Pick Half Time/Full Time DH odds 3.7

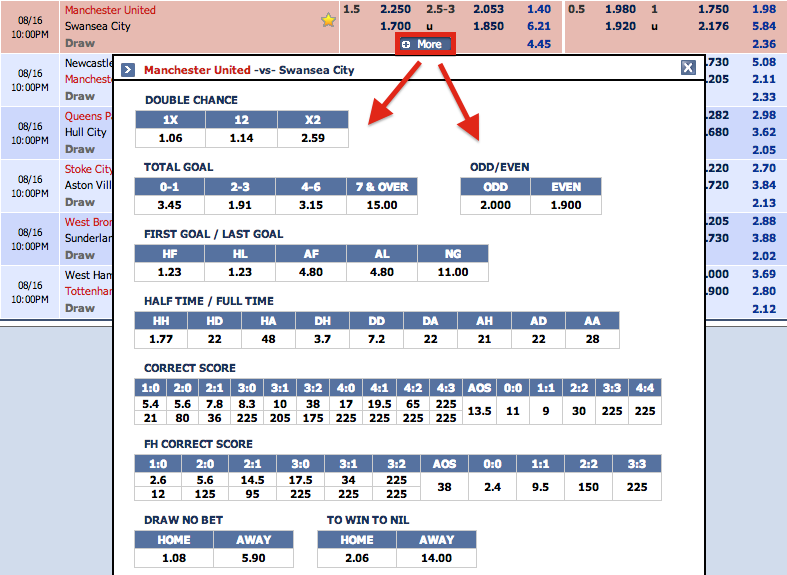[323, 339]
